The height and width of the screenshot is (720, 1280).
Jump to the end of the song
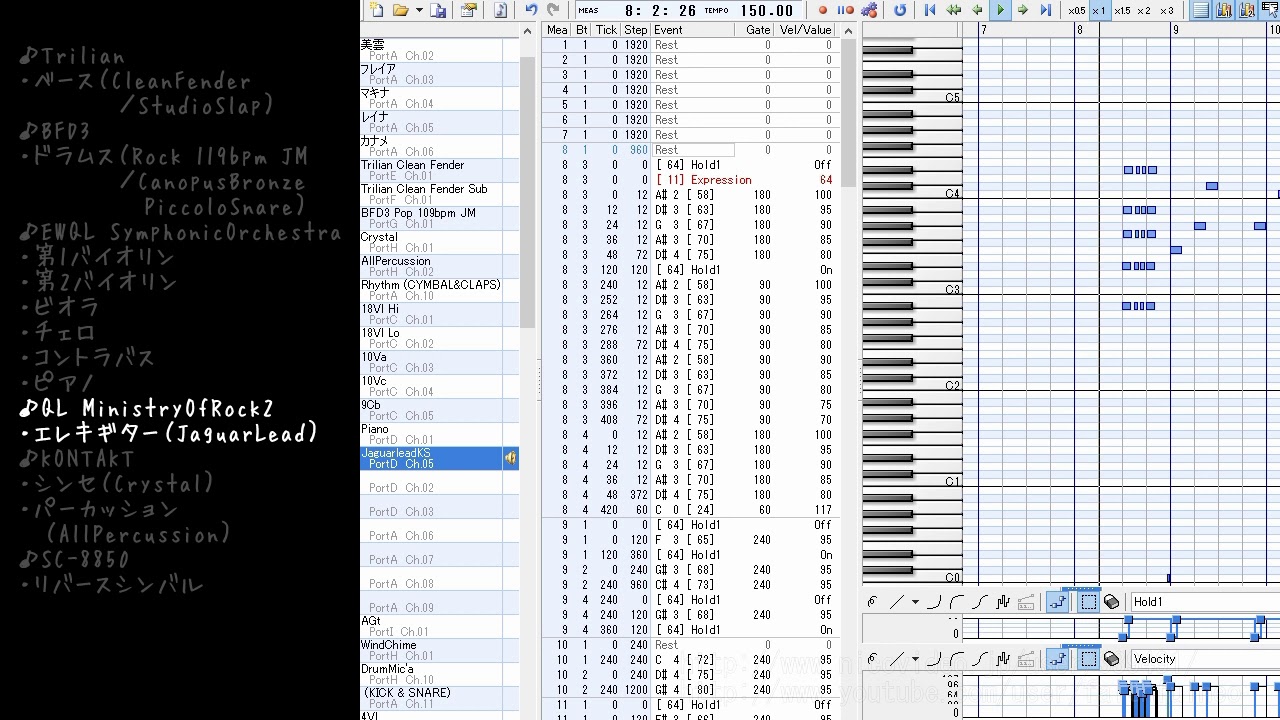[1046, 10]
